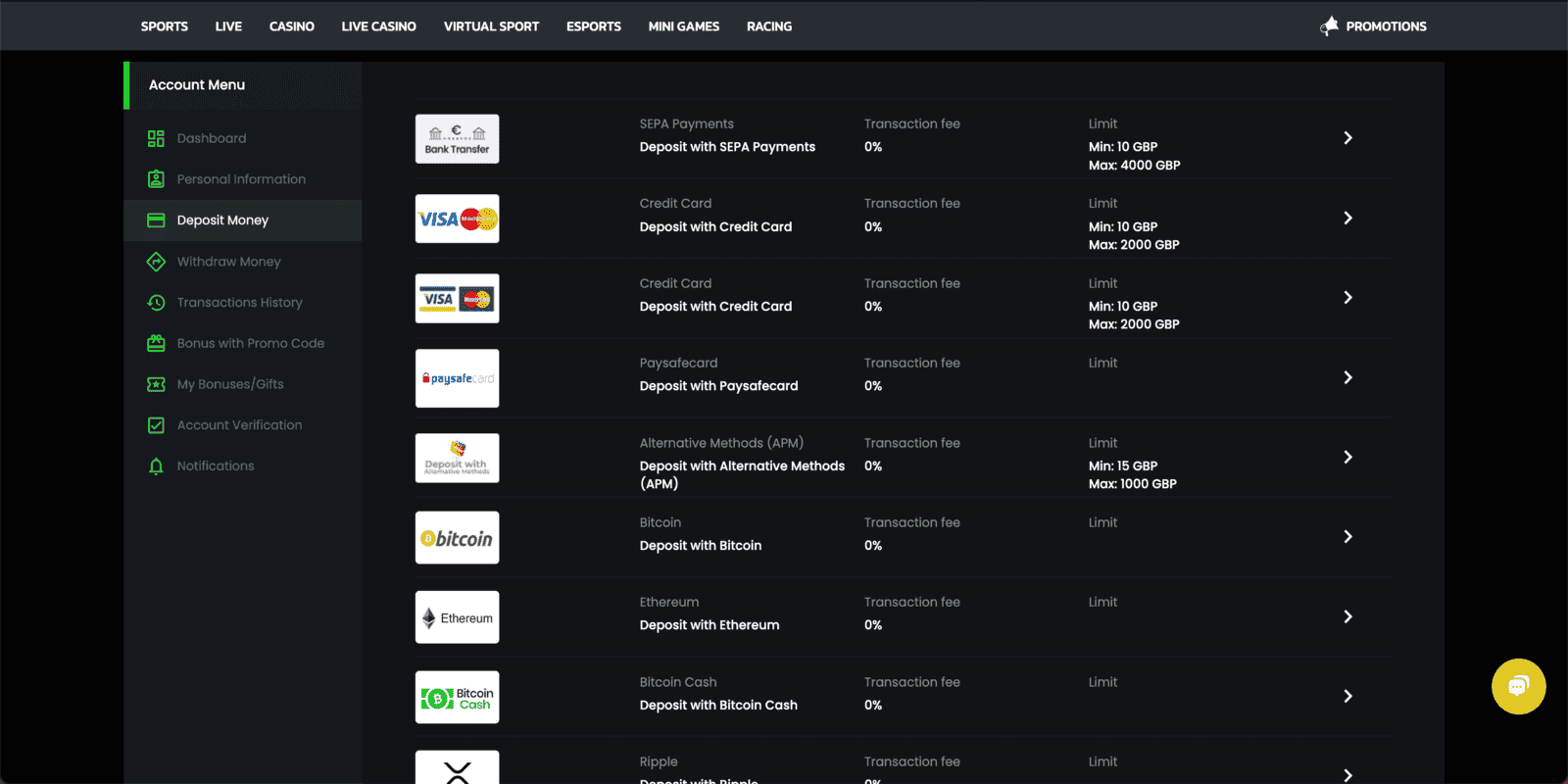Viewport: 1568px width, 784px height.
Task: Click the Bonus with Promo Code gift icon
Action: 156,343
